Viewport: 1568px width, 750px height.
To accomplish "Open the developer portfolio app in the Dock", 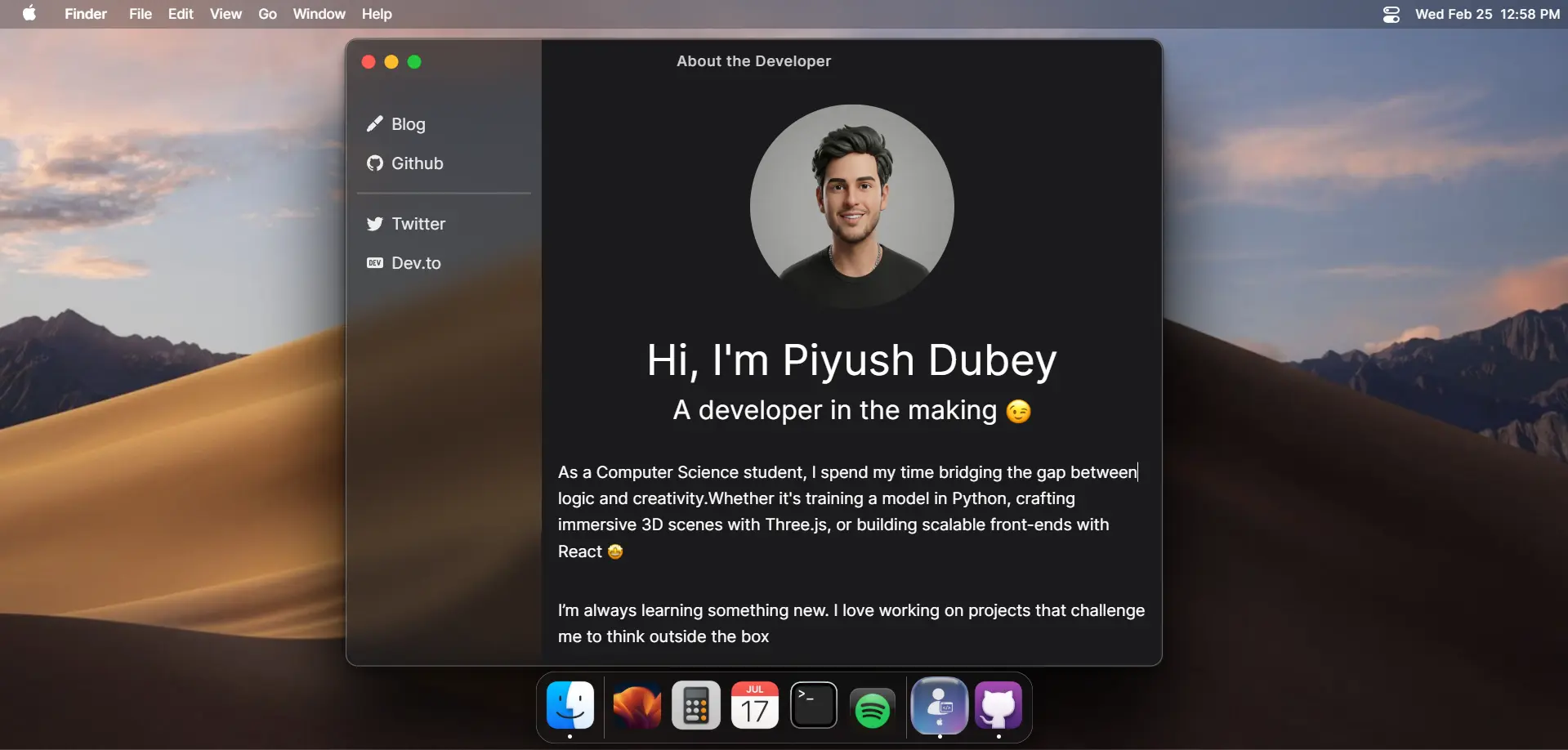I will (940, 705).
